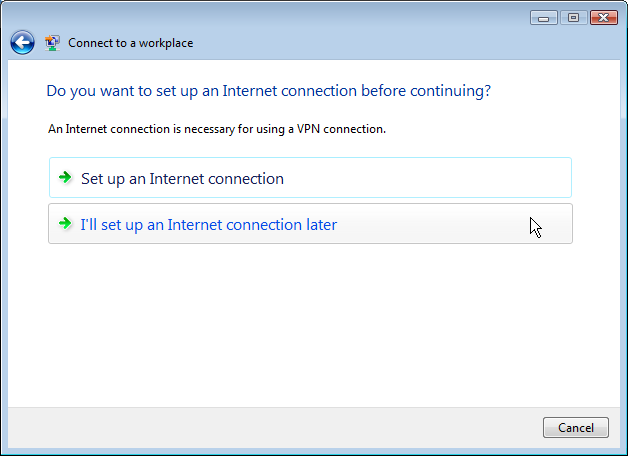Click the word later in second option
This screenshot has height=456, width=628.
point(322,225)
